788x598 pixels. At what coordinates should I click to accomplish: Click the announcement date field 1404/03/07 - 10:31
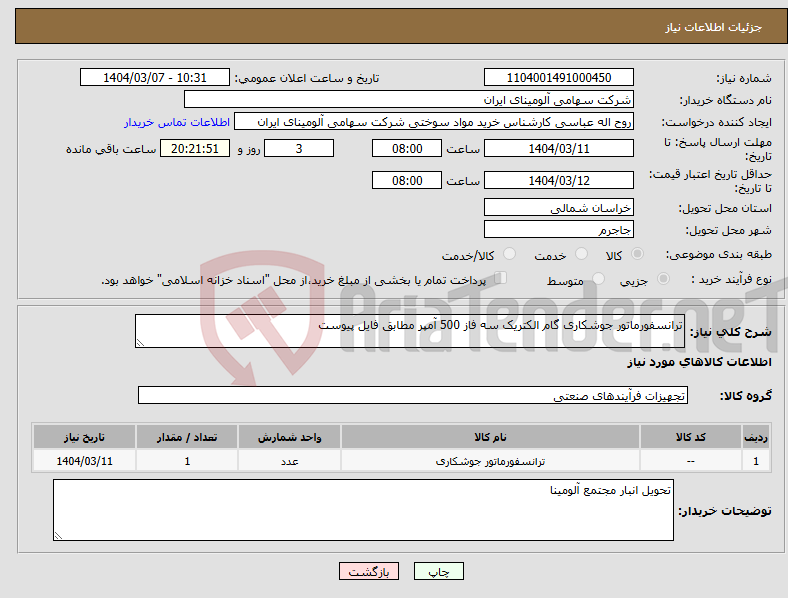pos(155,77)
